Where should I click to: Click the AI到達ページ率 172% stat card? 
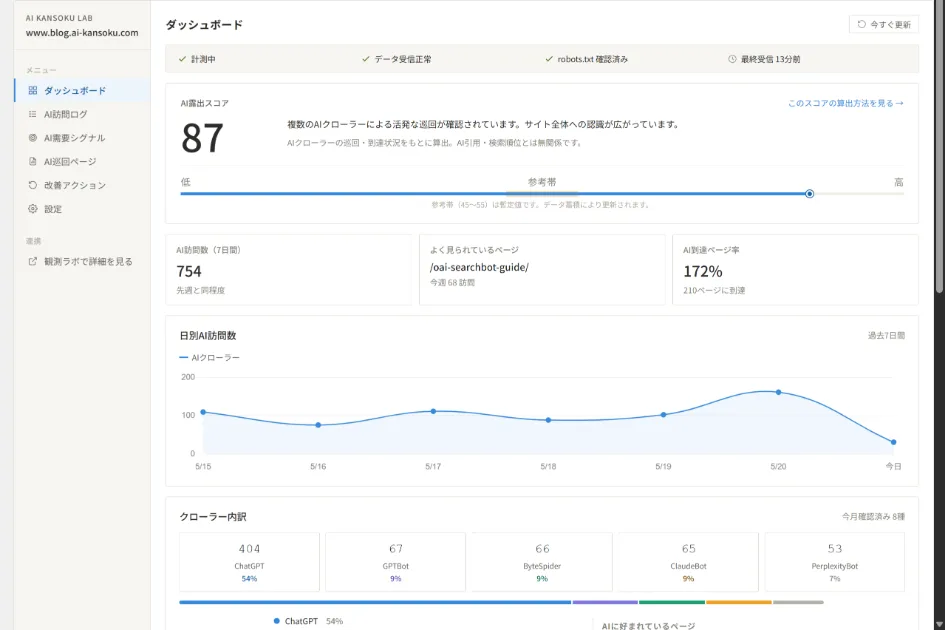(x=795, y=269)
